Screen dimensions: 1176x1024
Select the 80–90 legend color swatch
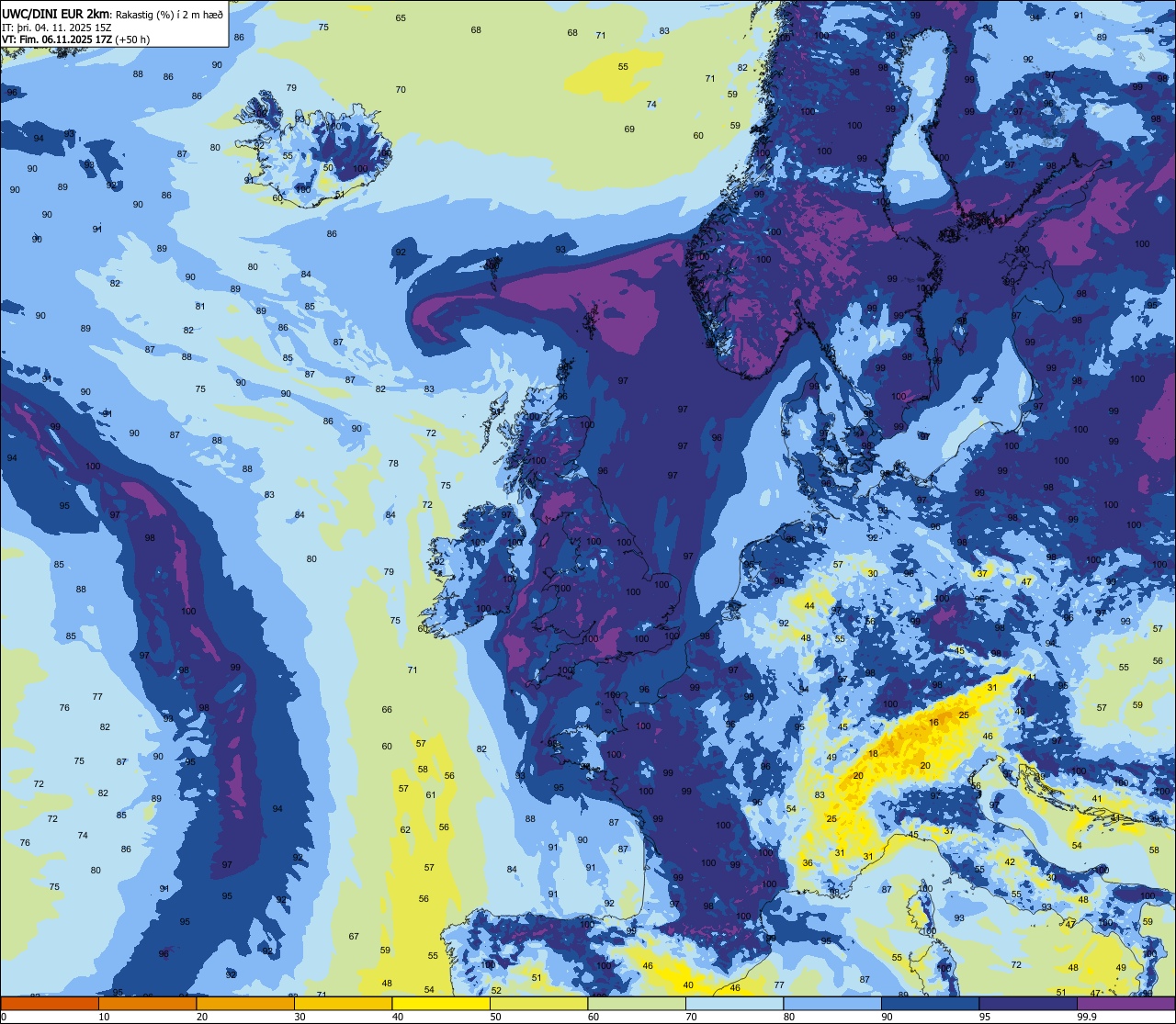(x=831, y=1003)
